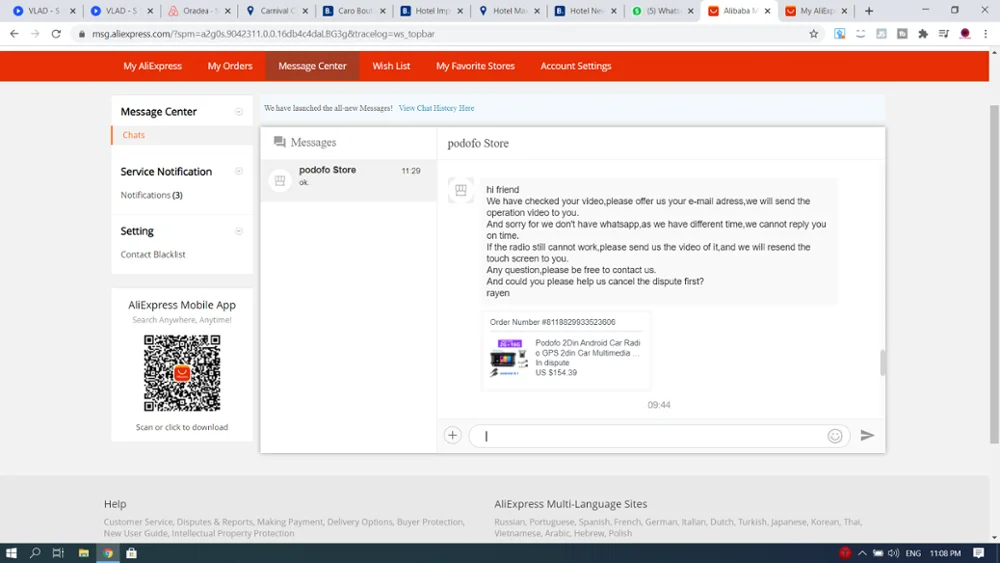Open the volume control in system tray

[893, 553]
